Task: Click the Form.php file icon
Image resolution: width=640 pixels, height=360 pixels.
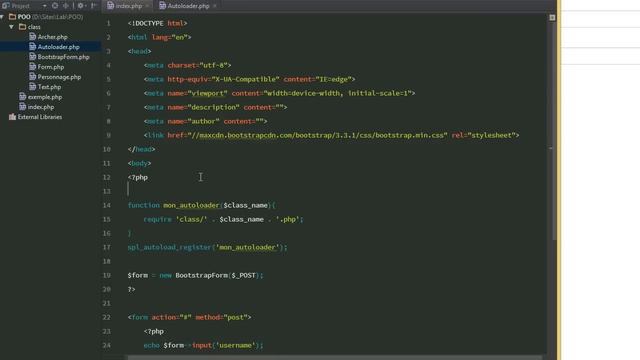Action: click(x=33, y=67)
